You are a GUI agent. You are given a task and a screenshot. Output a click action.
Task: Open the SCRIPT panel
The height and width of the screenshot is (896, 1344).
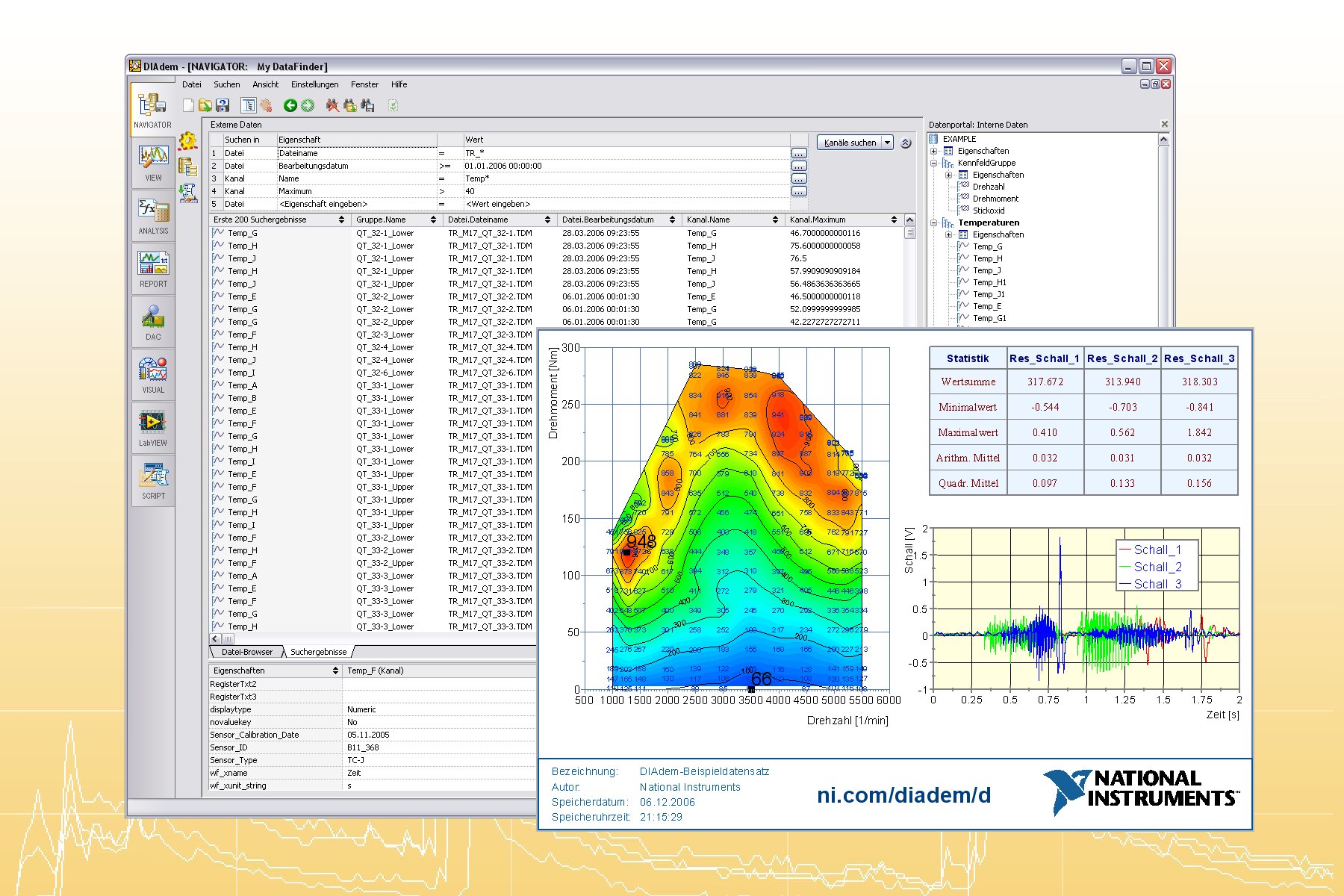(153, 480)
